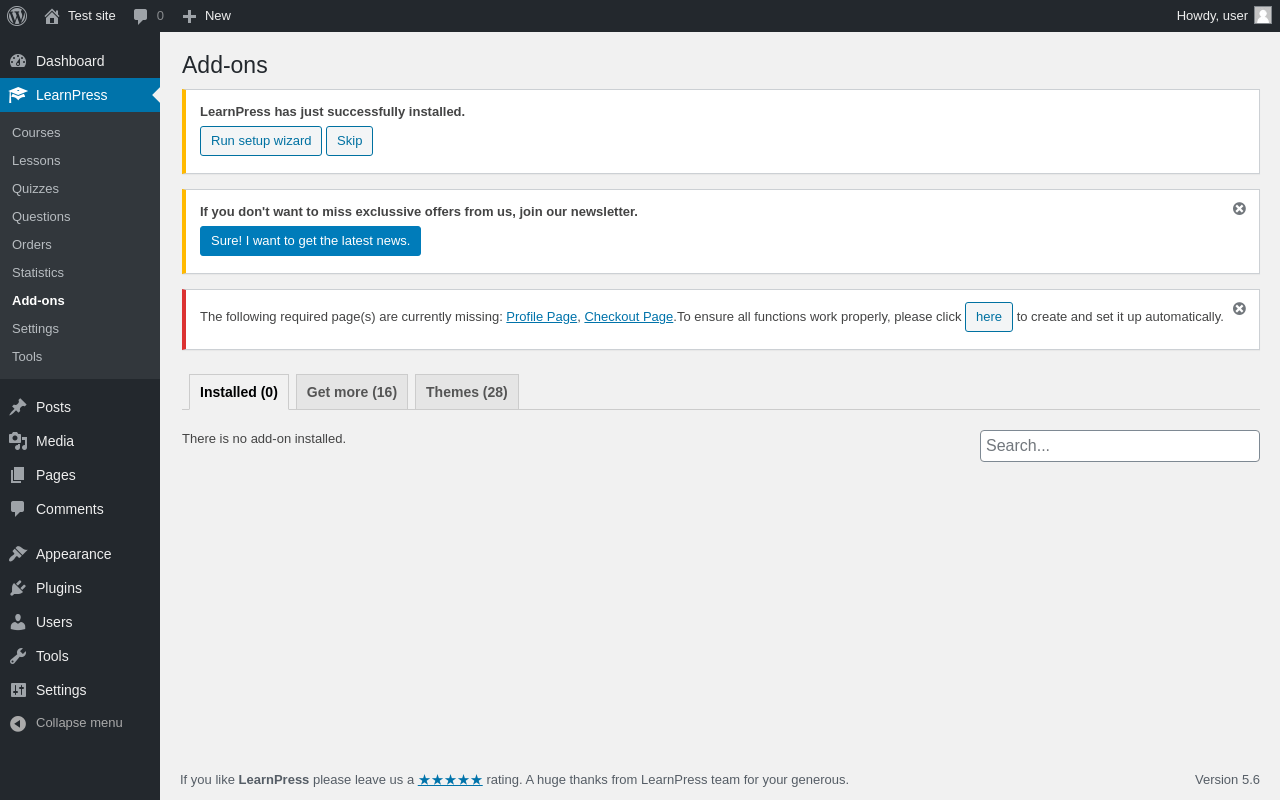Open the Posts menu label
The height and width of the screenshot is (800, 1280).
(53, 407)
